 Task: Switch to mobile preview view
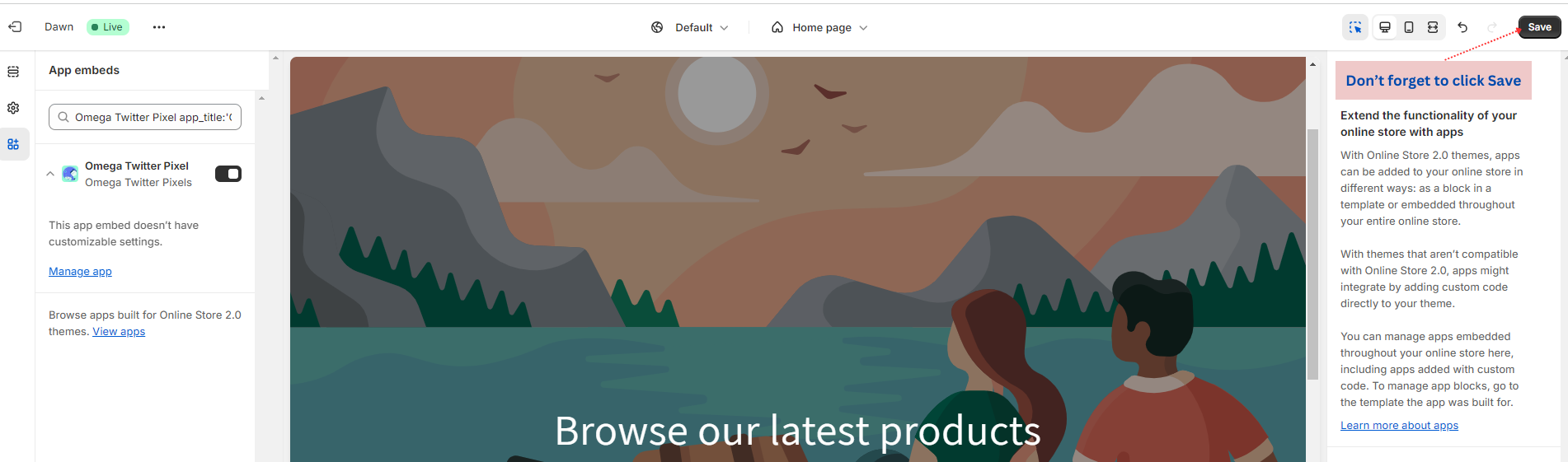click(1409, 27)
